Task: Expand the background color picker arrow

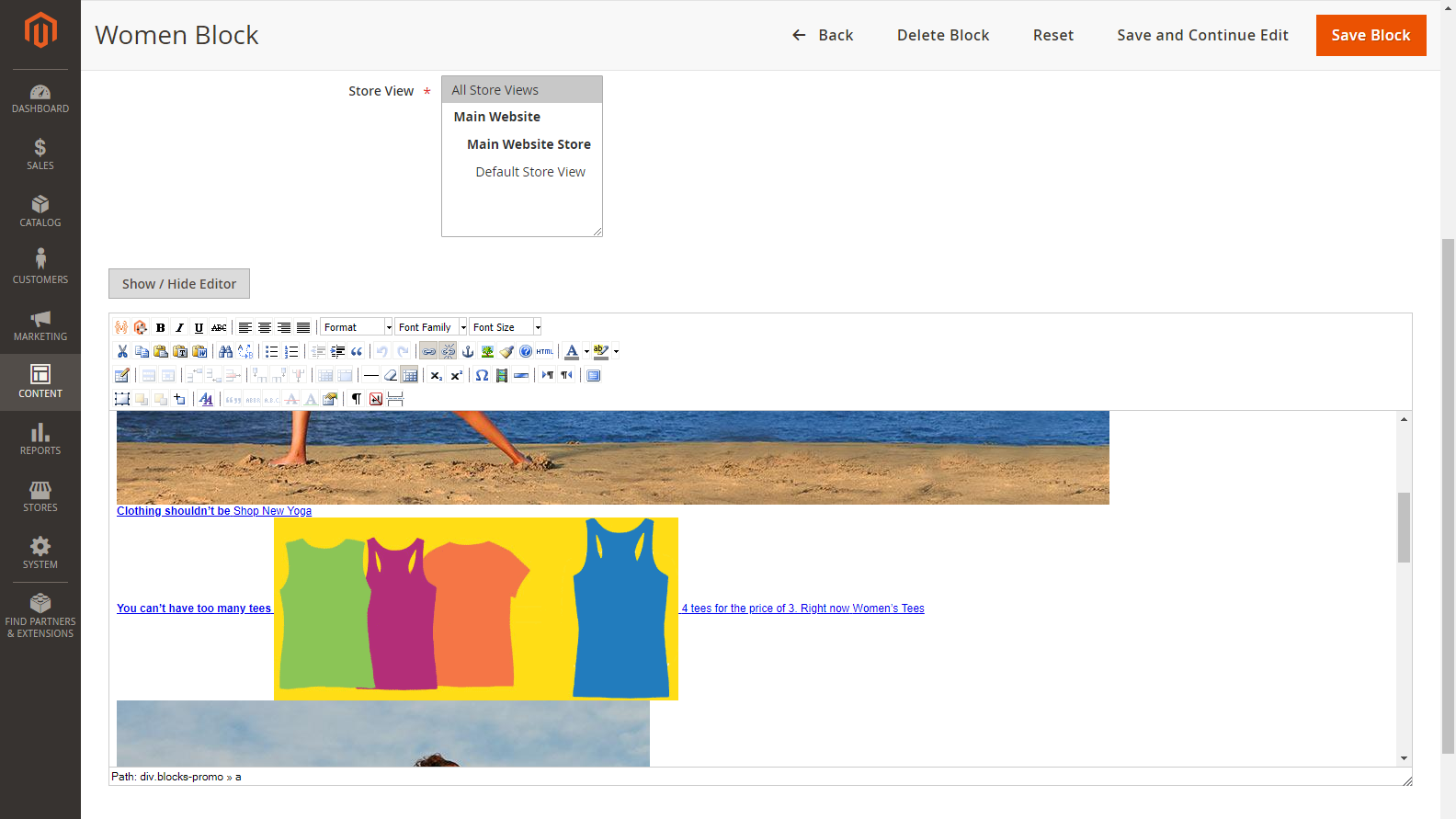Action: tap(616, 351)
